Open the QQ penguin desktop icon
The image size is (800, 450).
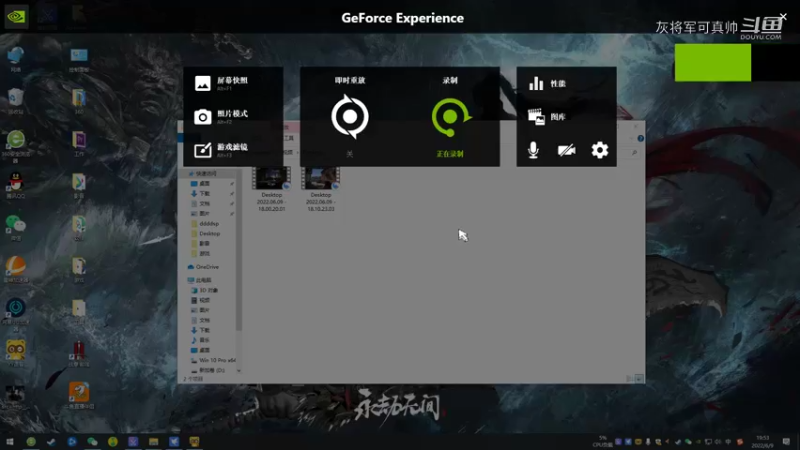pyautogui.click(x=16, y=185)
